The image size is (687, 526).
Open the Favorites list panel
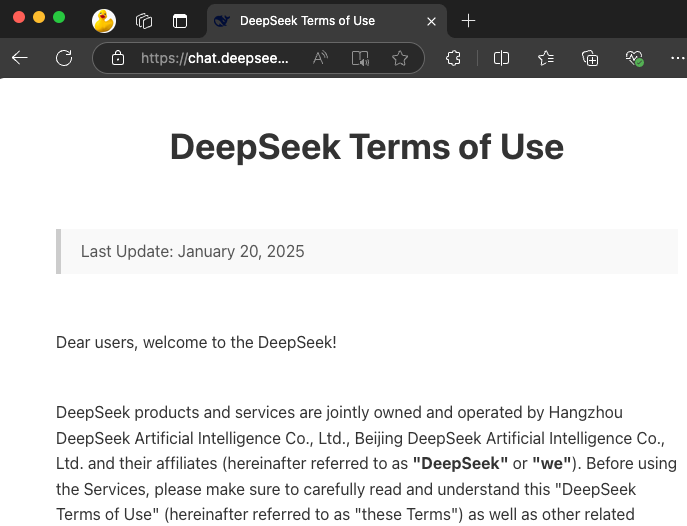(545, 58)
